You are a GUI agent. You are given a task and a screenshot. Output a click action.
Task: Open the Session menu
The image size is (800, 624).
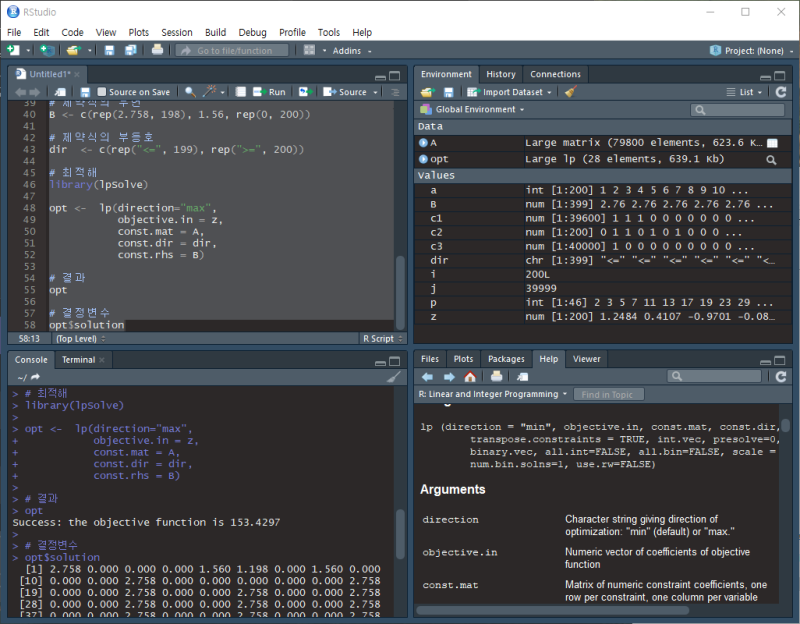click(176, 32)
